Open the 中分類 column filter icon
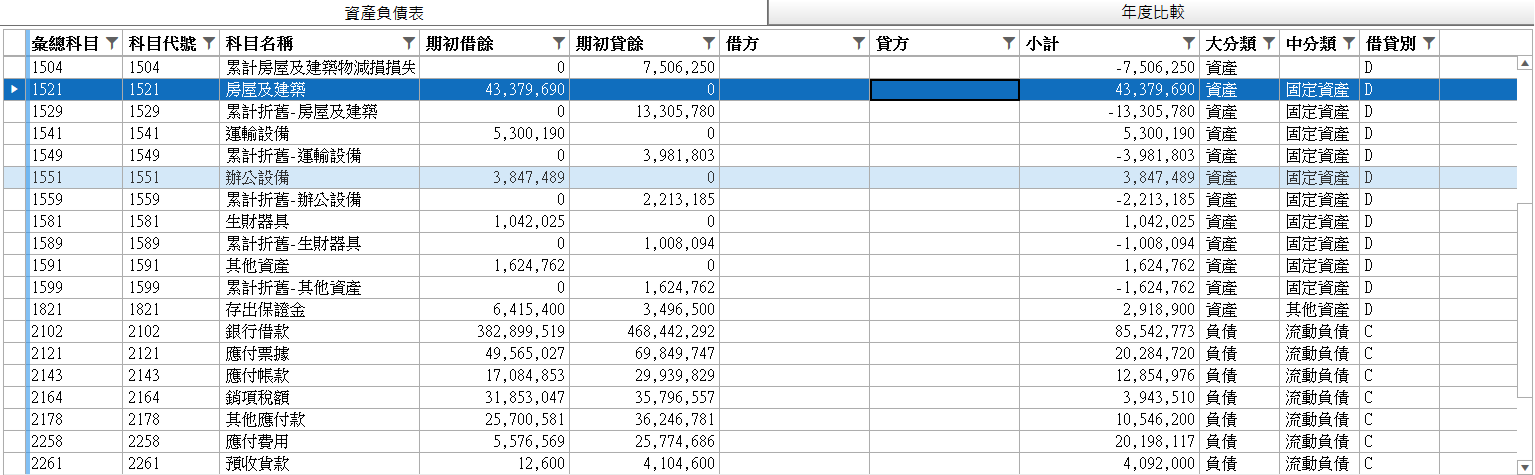1535x475 pixels. pos(1349,43)
